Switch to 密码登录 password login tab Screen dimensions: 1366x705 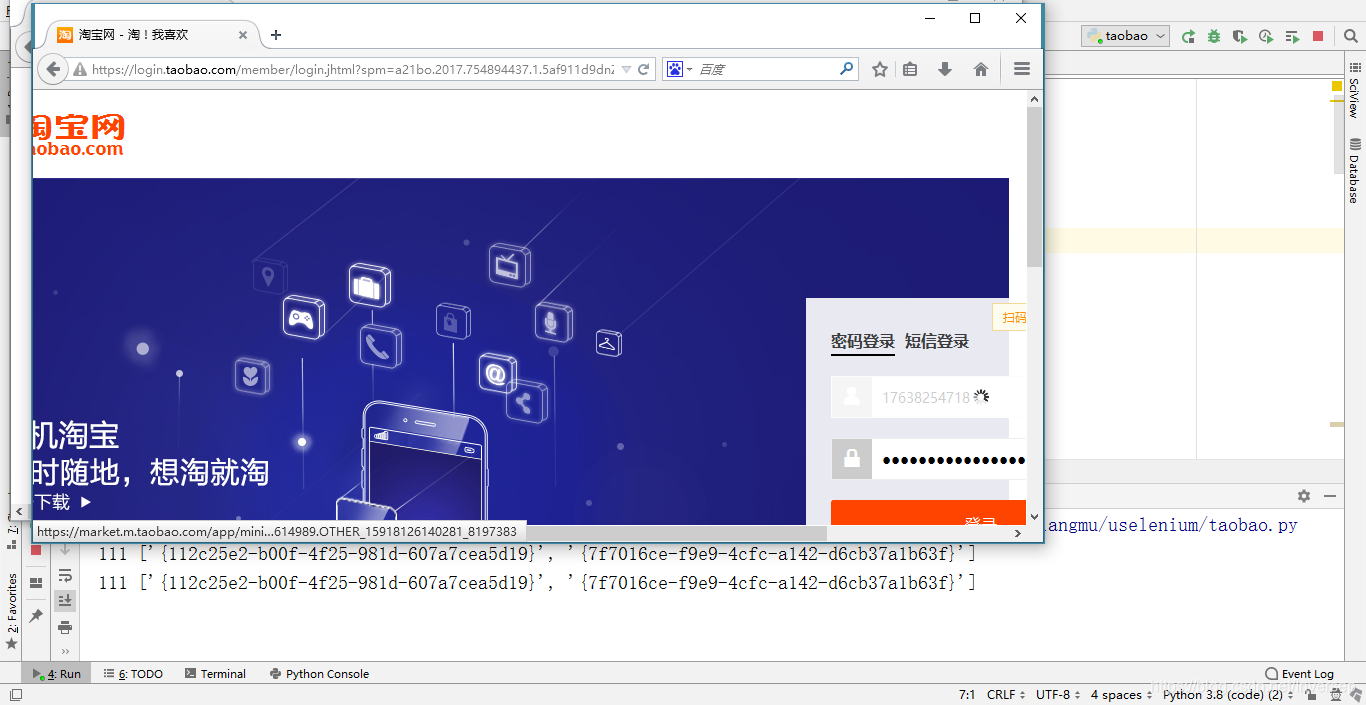[863, 341]
